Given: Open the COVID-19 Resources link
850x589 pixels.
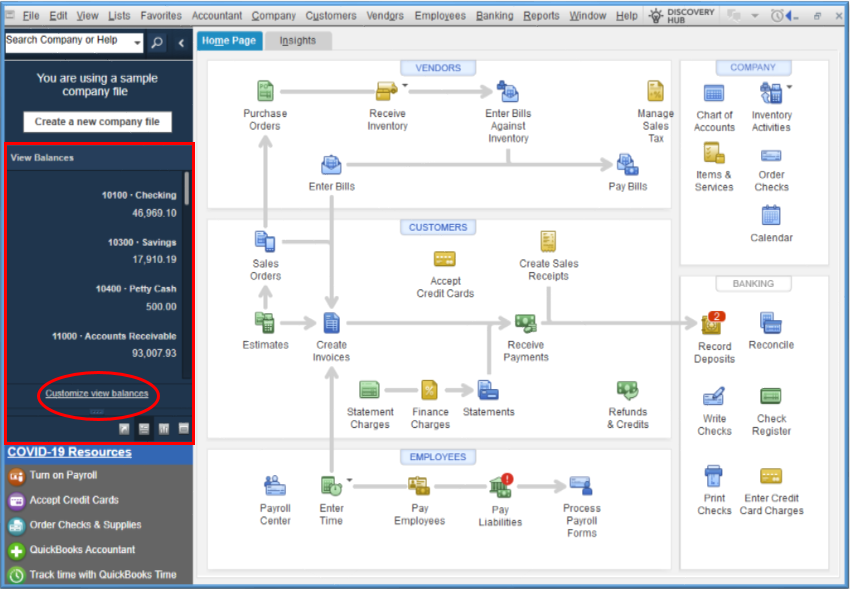Looking at the screenshot, I should tap(69, 452).
